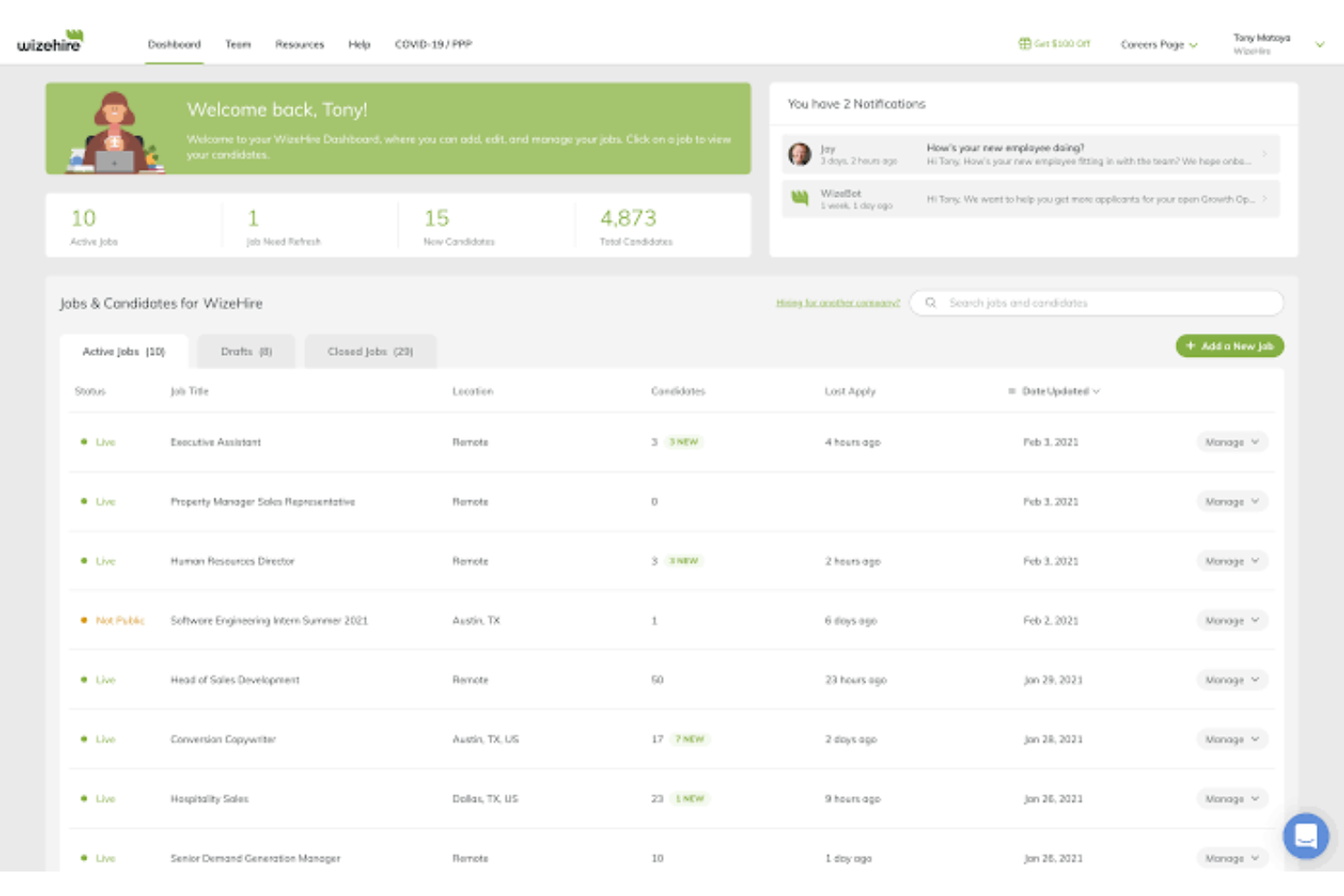Click arrow on WizeBot notification row
The height and width of the screenshot is (896, 1344).
point(1264,199)
